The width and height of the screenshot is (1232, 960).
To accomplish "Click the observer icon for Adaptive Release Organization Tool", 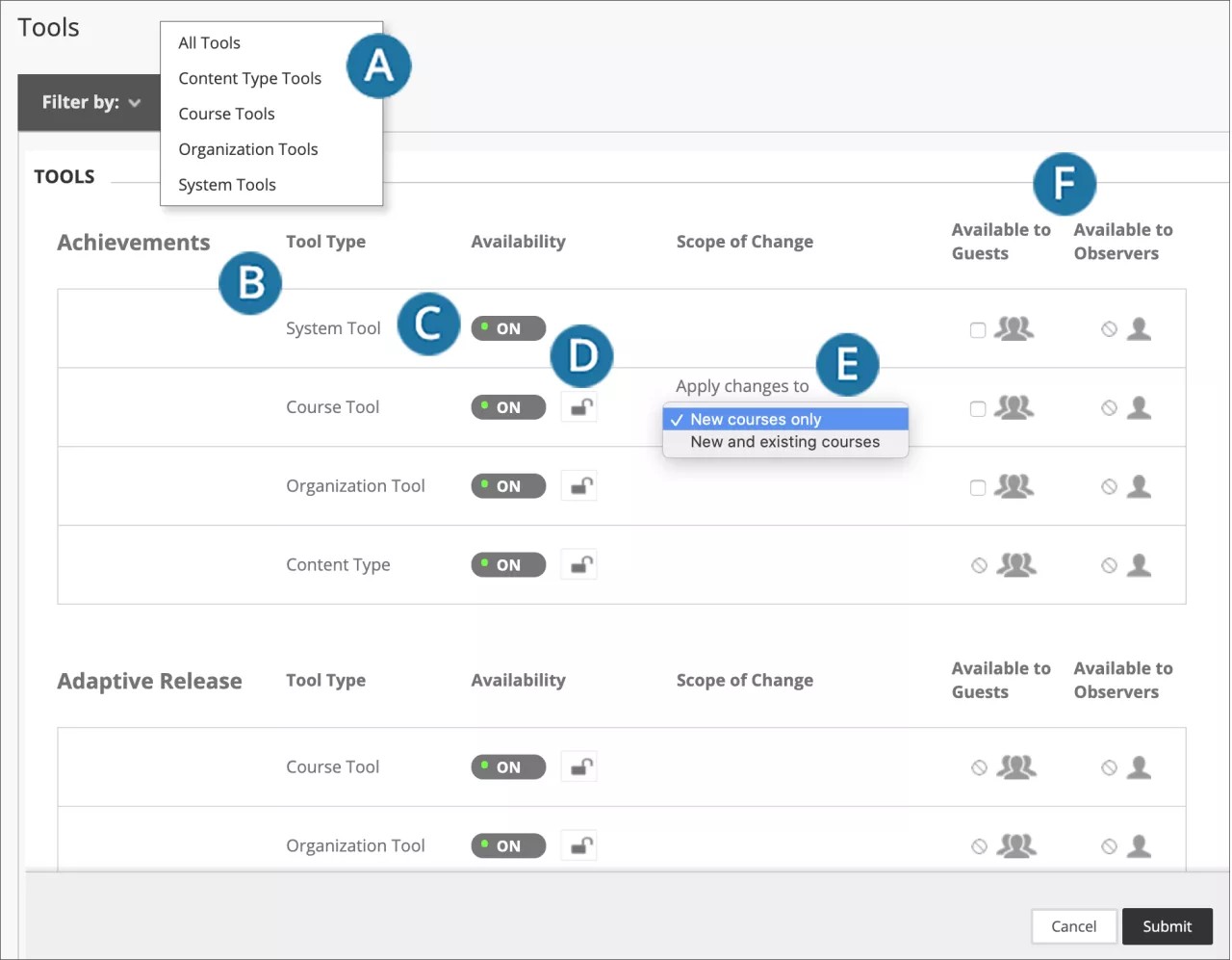I will tap(1139, 844).
